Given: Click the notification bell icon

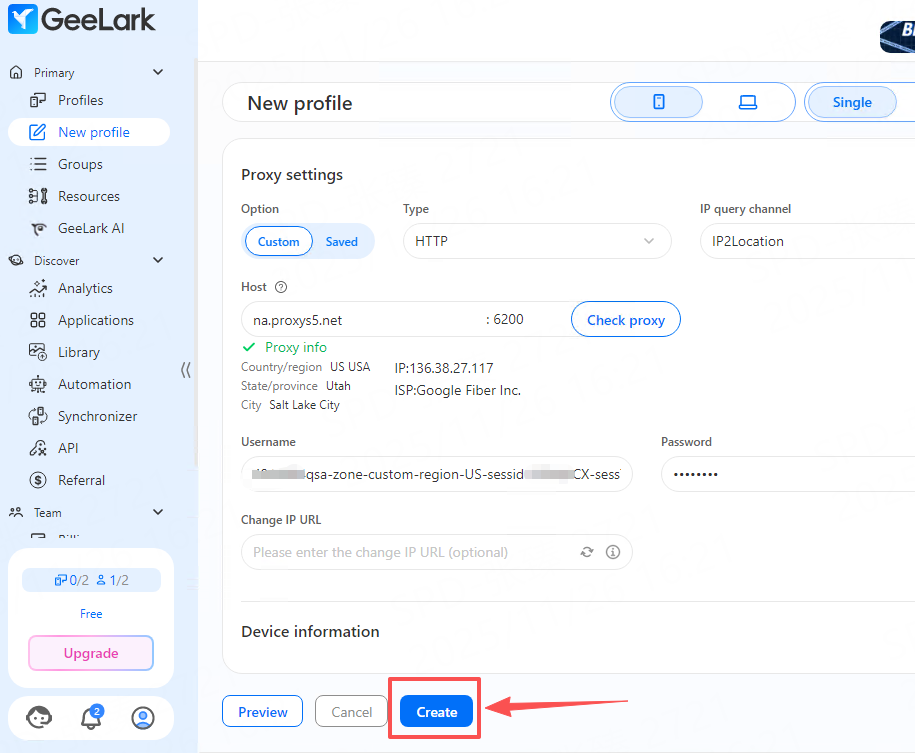Looking at the screenshot, I should [90, 718].
